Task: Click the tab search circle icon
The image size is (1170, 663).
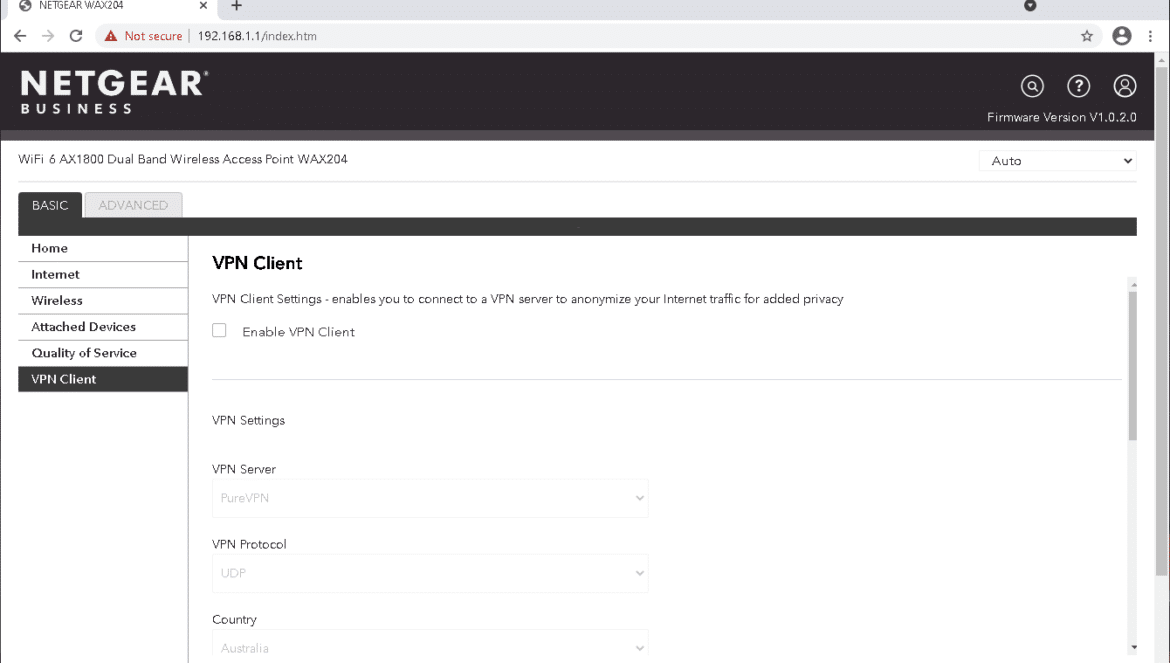Action: click(1030, 6)
